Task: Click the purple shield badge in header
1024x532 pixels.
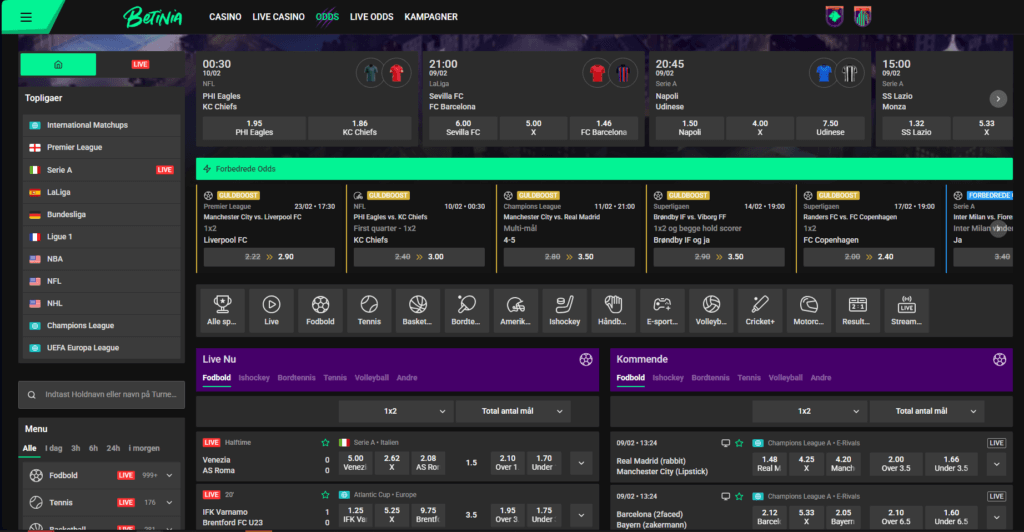Action: (834, 16)
